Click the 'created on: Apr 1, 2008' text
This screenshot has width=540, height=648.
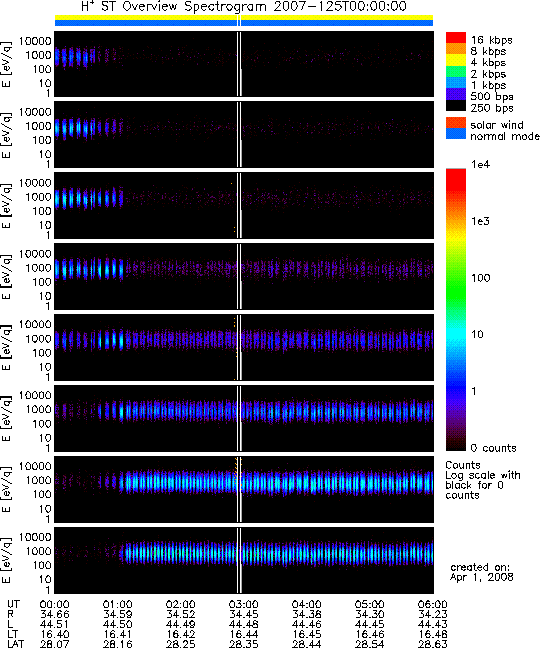tap(481, 572)
